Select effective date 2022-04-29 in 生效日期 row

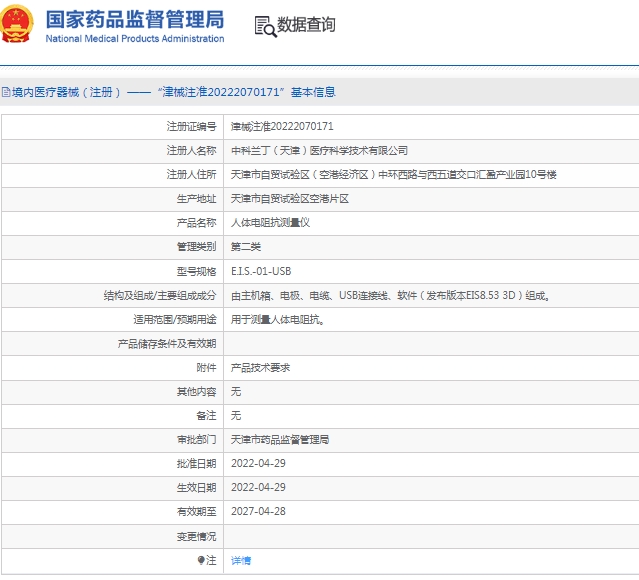pyautogui.click(x=258, y=487)
